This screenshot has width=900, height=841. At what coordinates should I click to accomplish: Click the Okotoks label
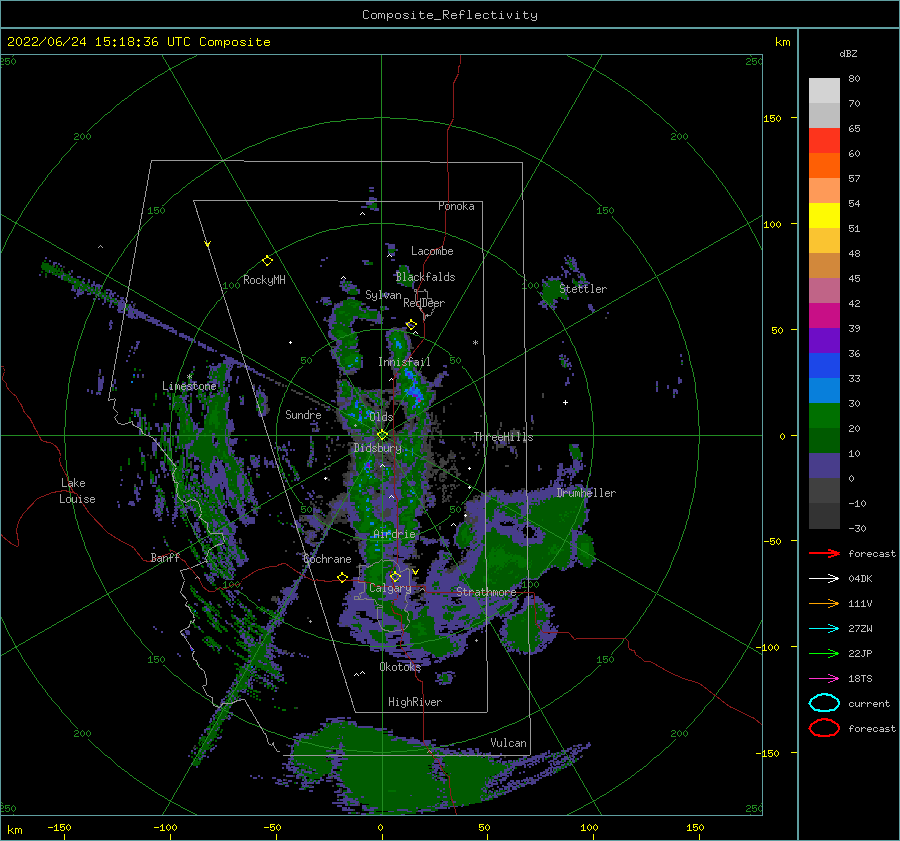point(399,667)
